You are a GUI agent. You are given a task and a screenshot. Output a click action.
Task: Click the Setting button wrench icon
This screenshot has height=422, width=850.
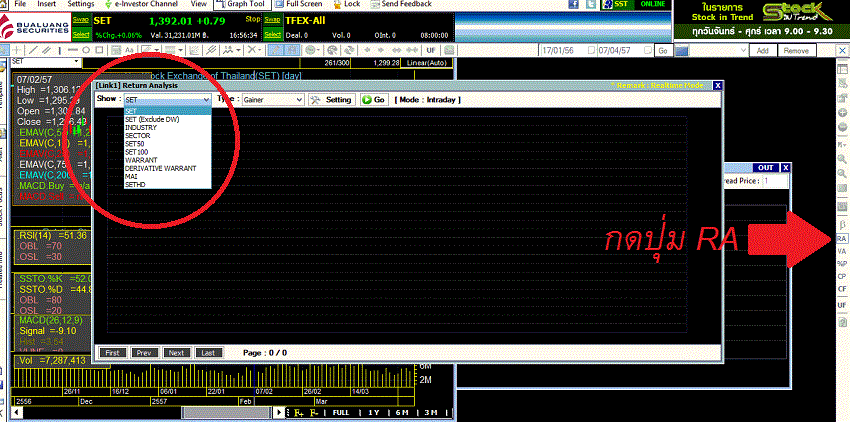pyautogui.click(x=333, y=100)
